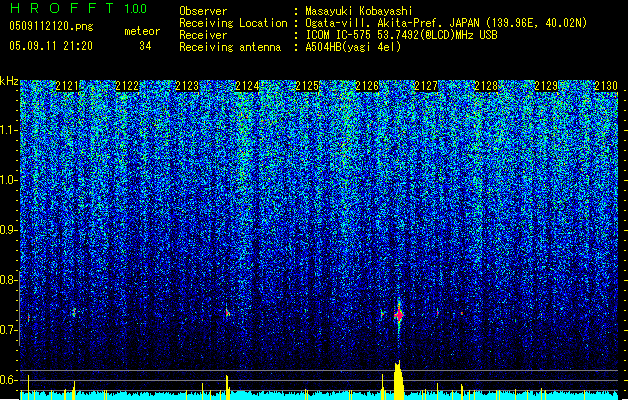This screenshot has width=629, height=400.
Task: Click the 2128 time marker
Action: pos(486,86)
